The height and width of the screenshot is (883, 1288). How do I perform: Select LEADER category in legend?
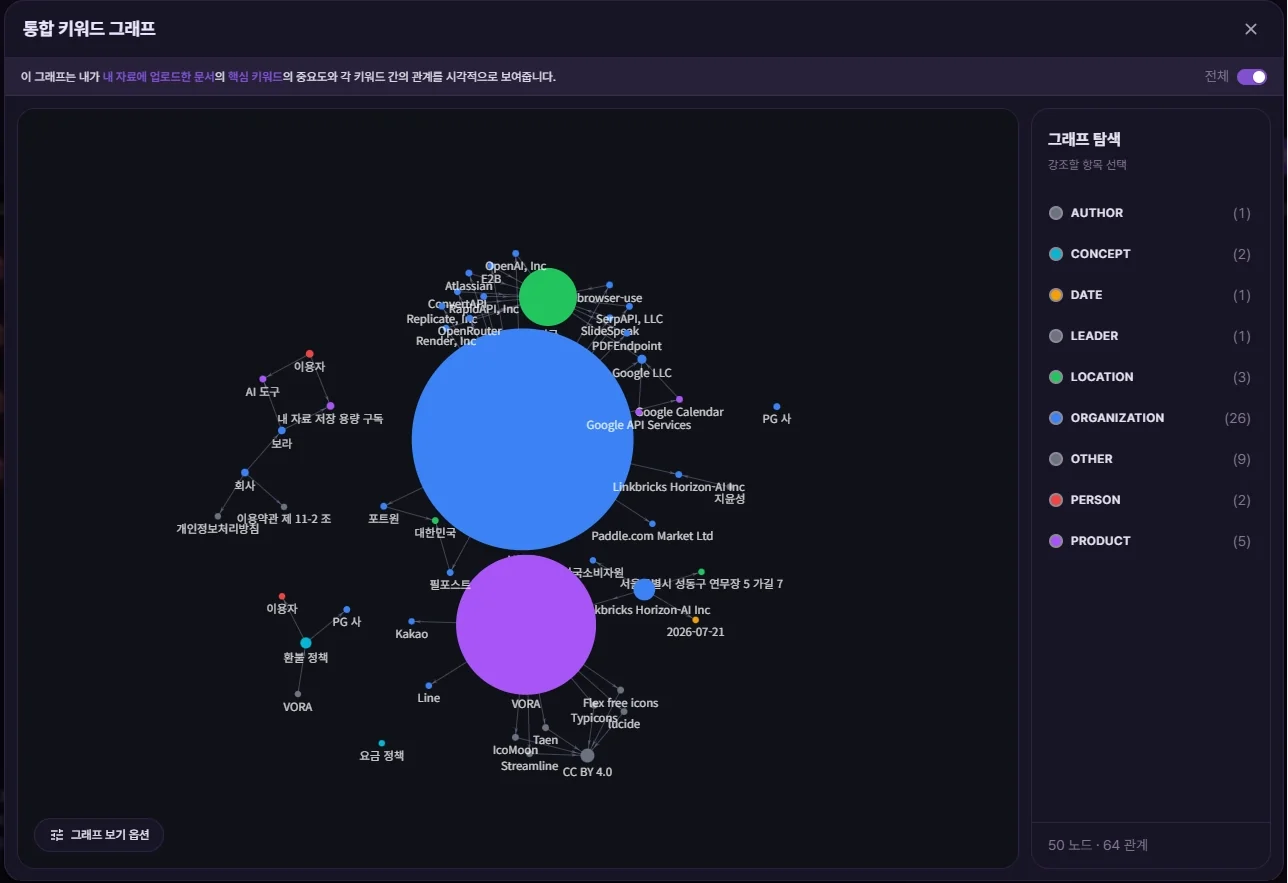pos(1150,336)
